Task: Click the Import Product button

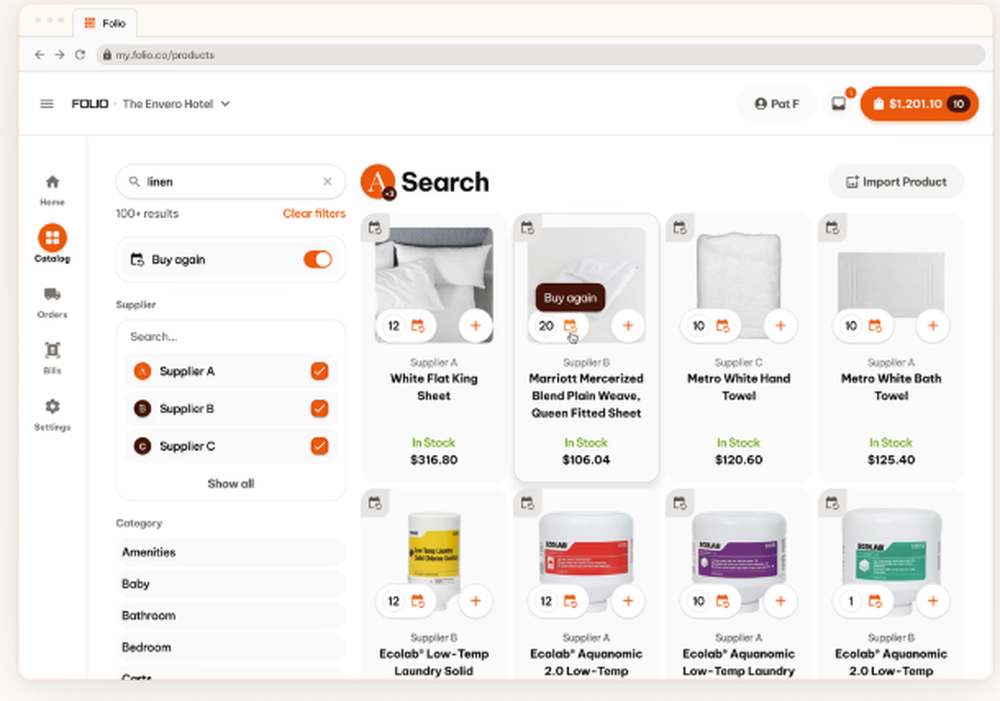Action: coord(896,182)
